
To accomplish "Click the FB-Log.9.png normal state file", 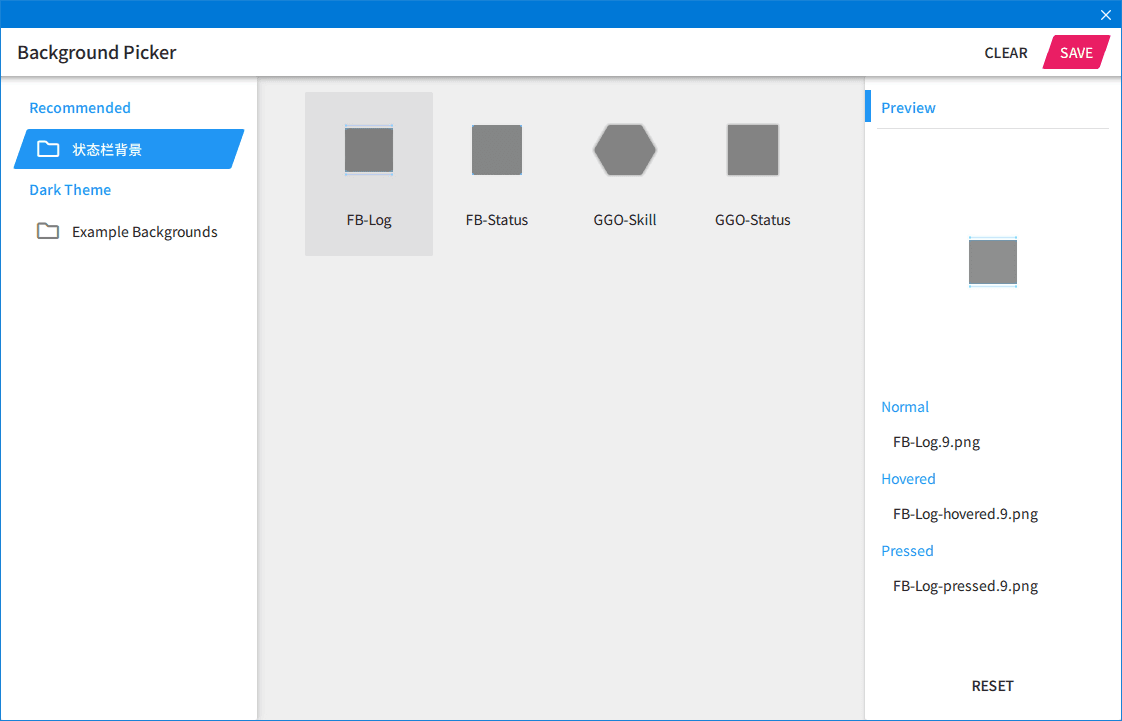I will tap(936, 441).
